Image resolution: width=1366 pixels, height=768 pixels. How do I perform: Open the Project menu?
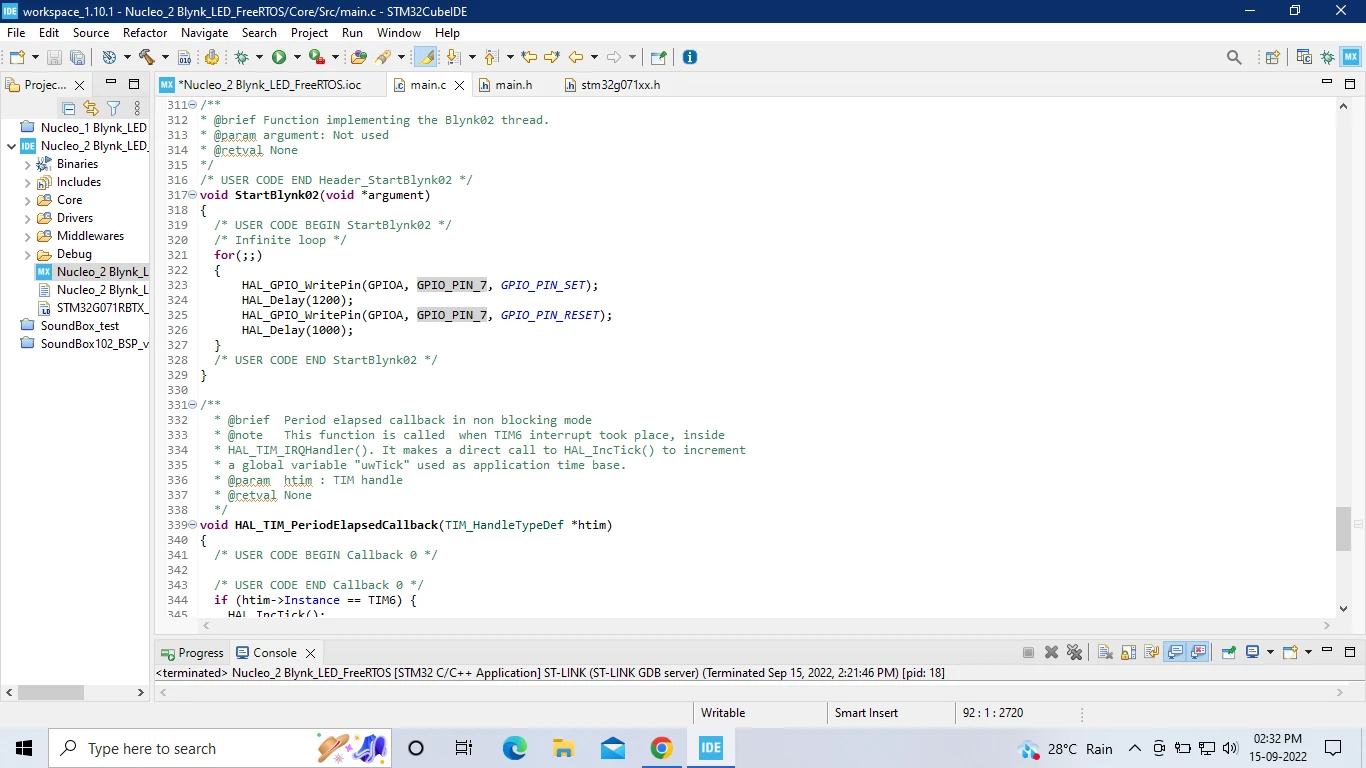309,33
